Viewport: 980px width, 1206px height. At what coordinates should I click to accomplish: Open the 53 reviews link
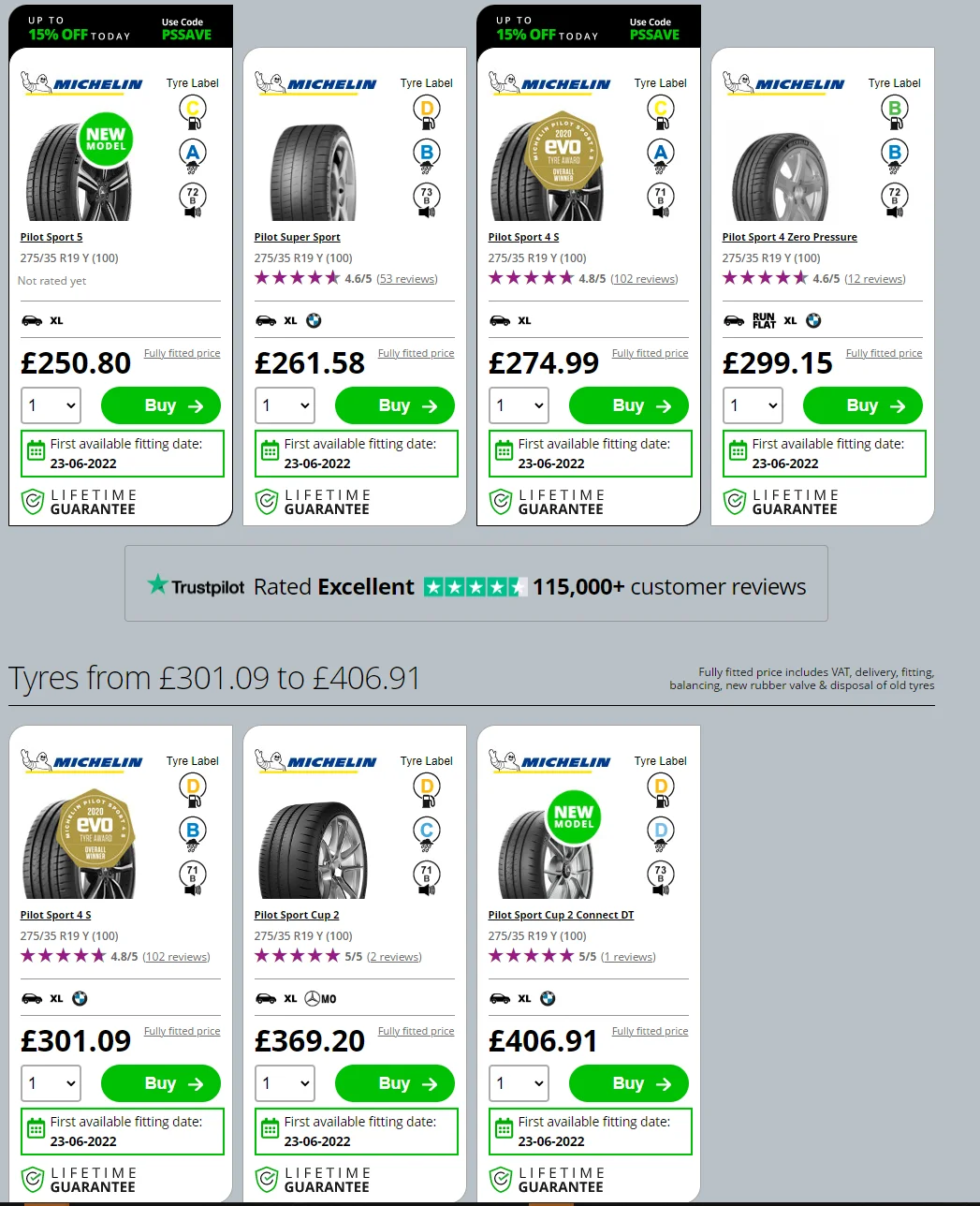tap(407, 279)
